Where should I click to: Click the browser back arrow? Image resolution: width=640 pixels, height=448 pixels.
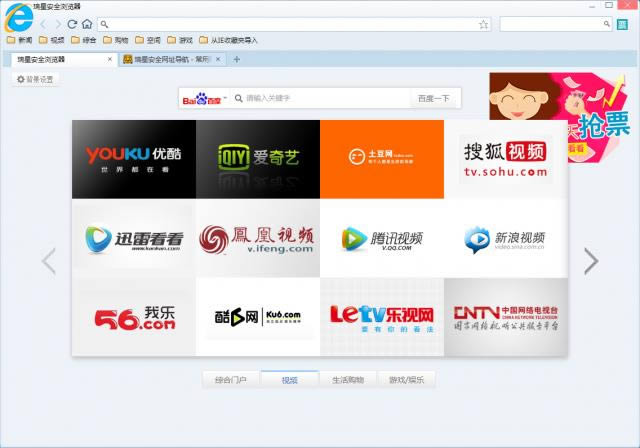tap(44, 24)
